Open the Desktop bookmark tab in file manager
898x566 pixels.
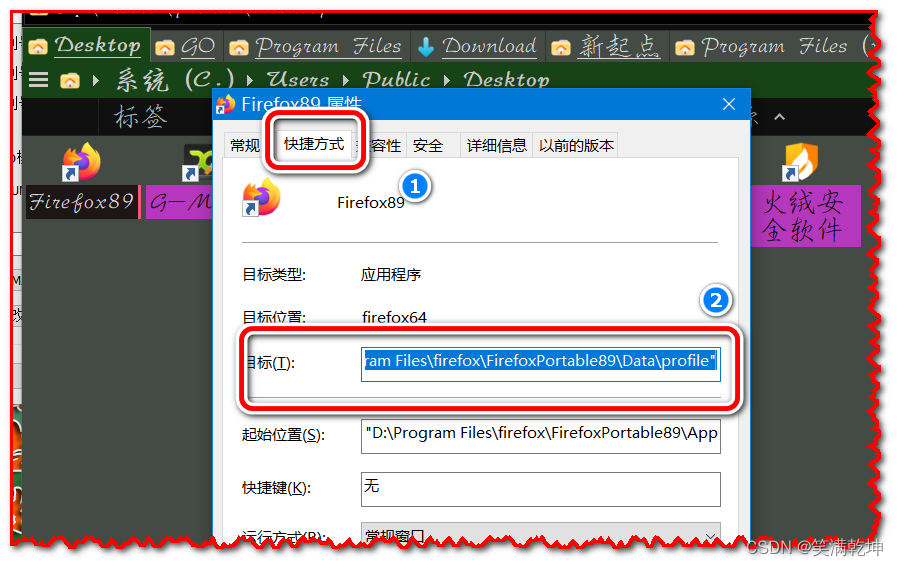pyautogui.click(x=86, y=45)
